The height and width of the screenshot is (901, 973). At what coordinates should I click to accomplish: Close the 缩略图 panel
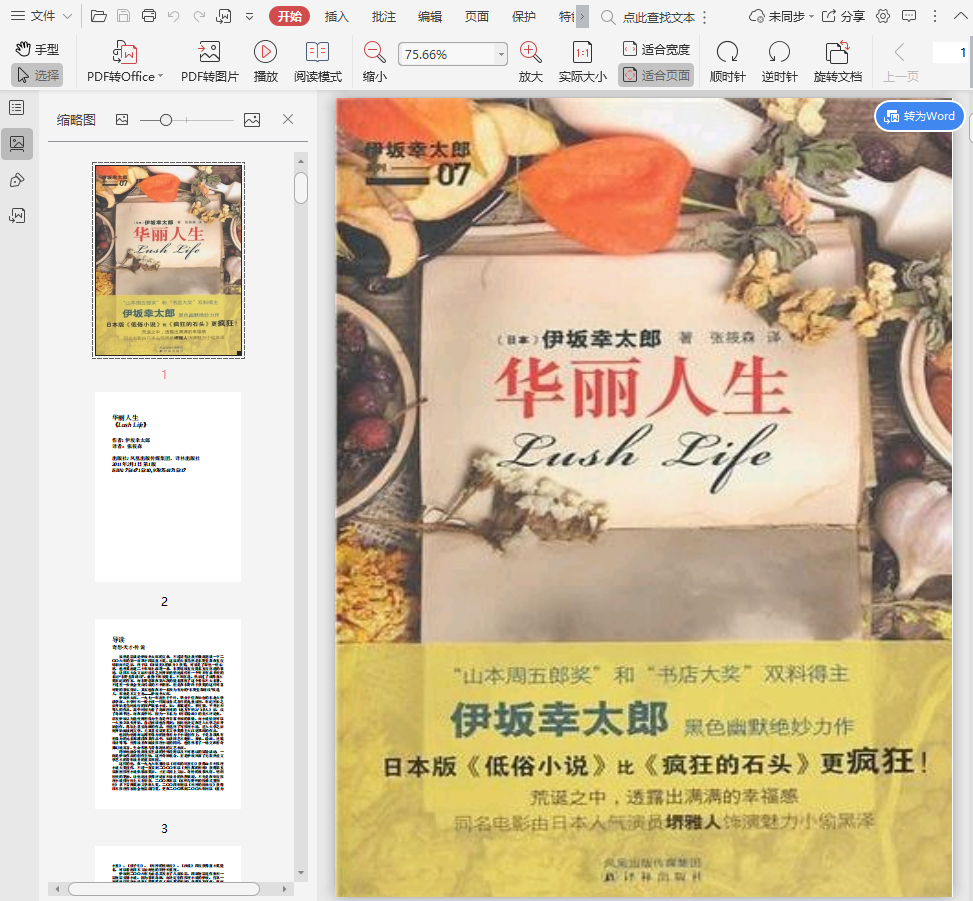[288, 119]
